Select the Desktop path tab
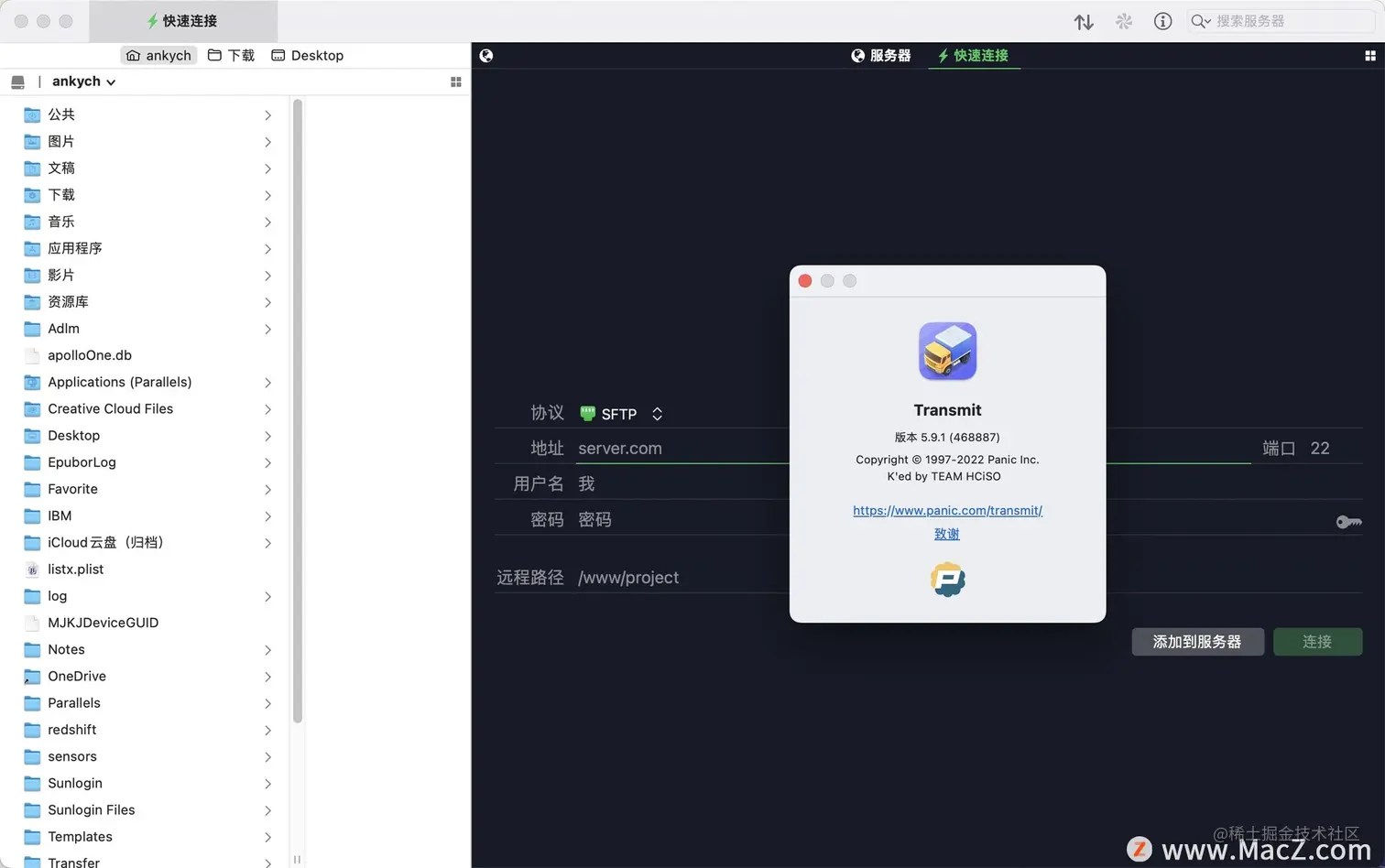Viewport: 1385px width, 868px height. click(x=308, y=56)
